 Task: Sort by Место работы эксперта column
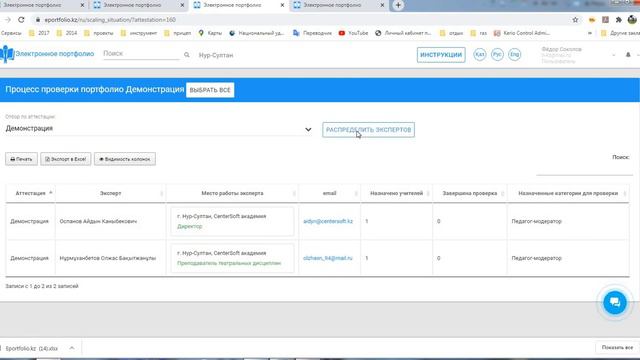(x=232, y=193)
